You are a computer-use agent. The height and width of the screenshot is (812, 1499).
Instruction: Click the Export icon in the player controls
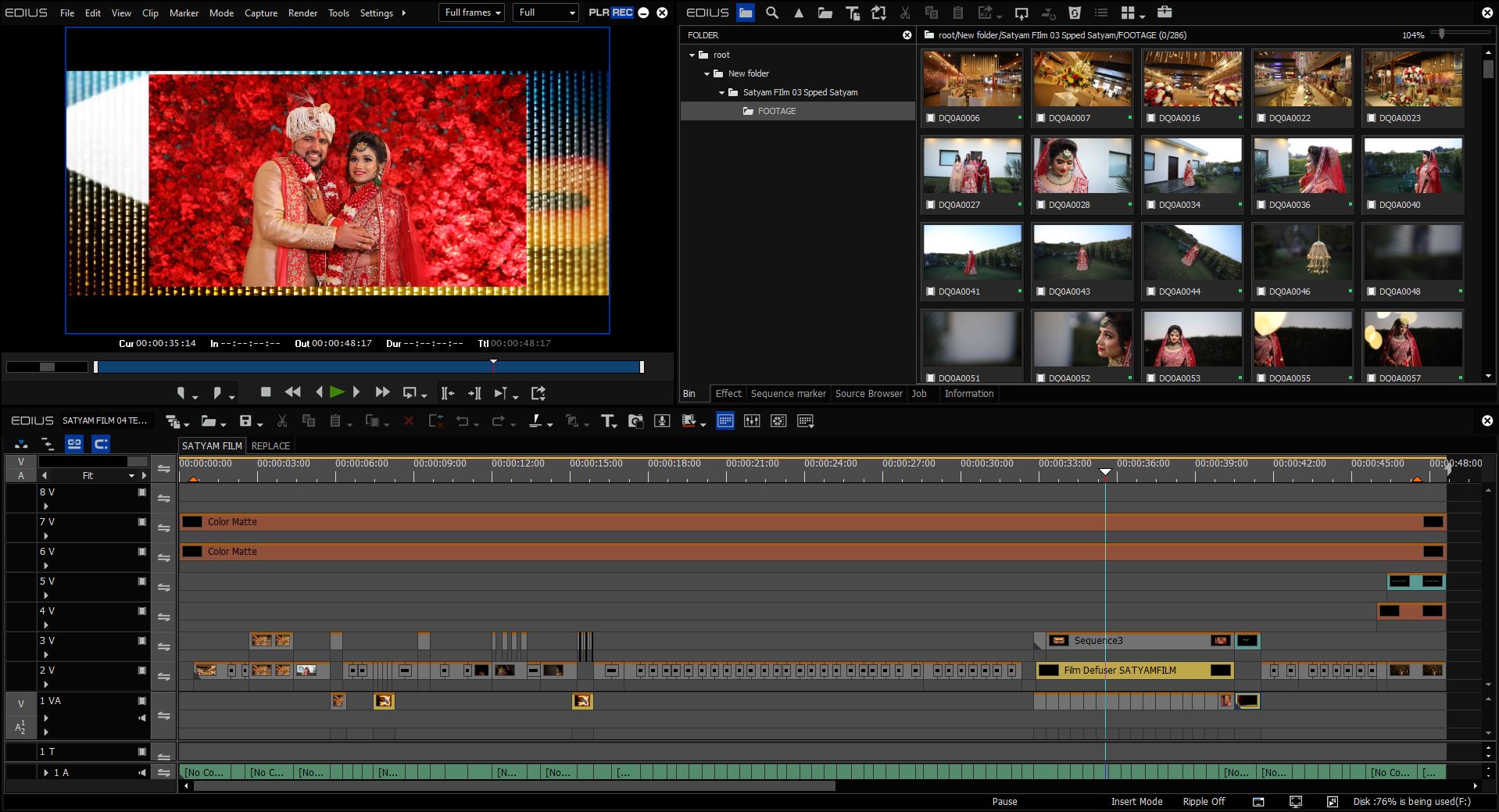pos(538,393)
